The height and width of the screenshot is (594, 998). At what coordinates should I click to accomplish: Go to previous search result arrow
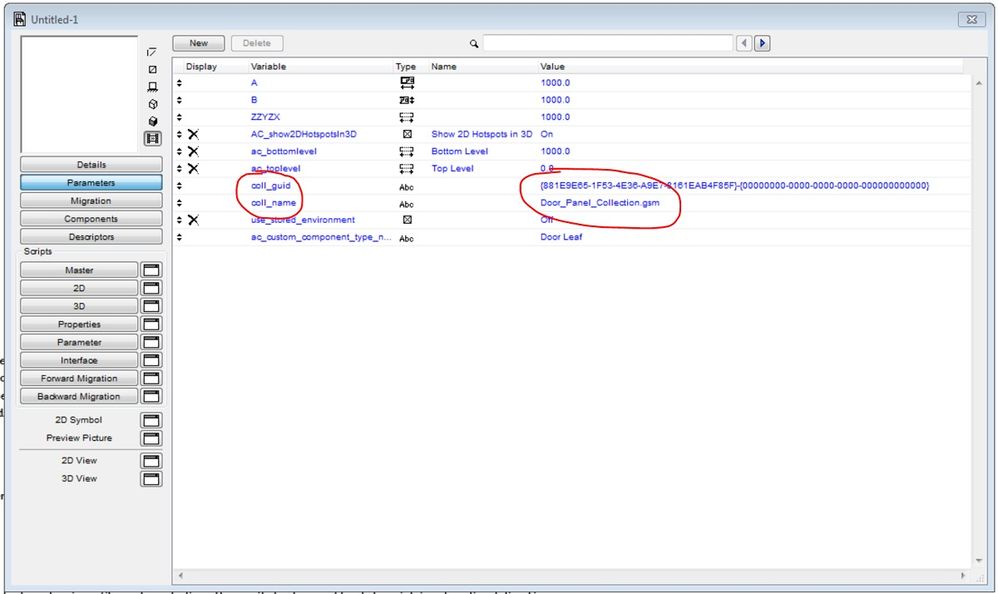click(743, 43)
